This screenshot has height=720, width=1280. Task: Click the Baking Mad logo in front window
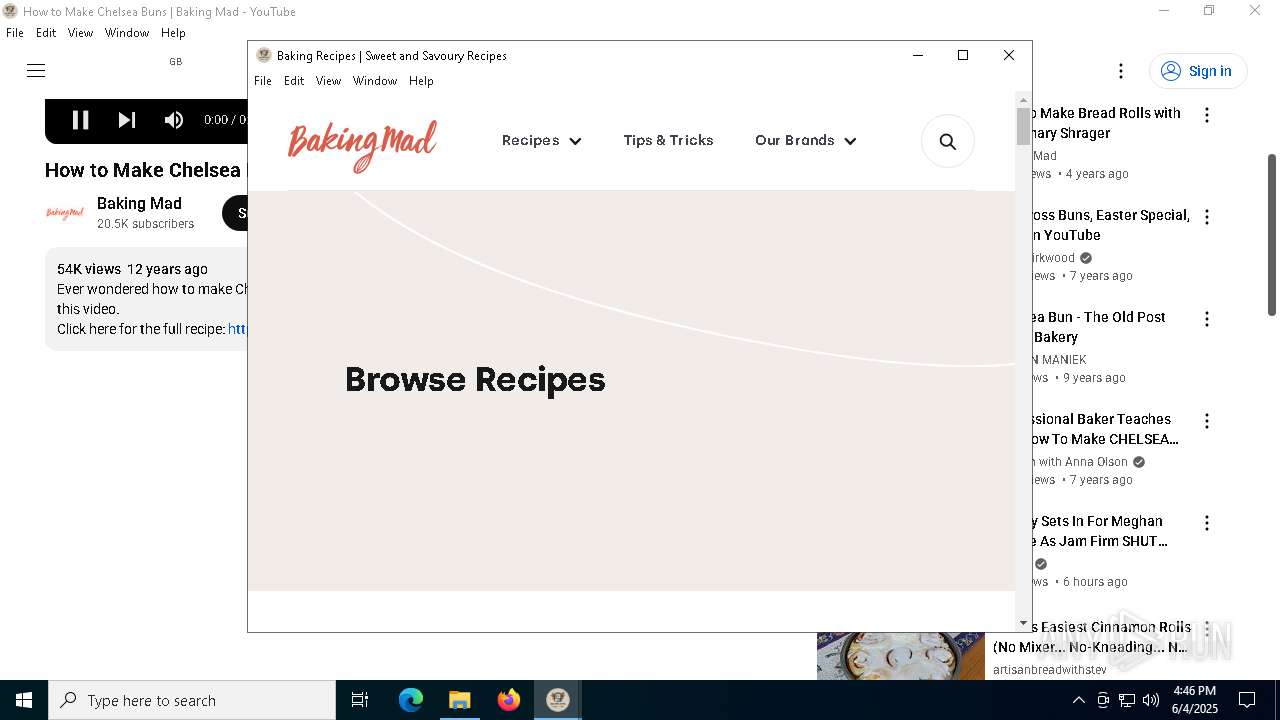click(362, 146)
